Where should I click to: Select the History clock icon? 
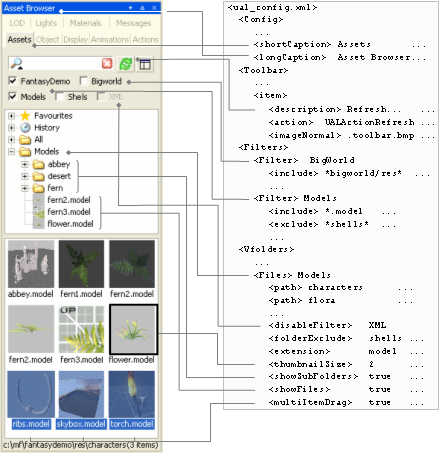tap(25, 128)
